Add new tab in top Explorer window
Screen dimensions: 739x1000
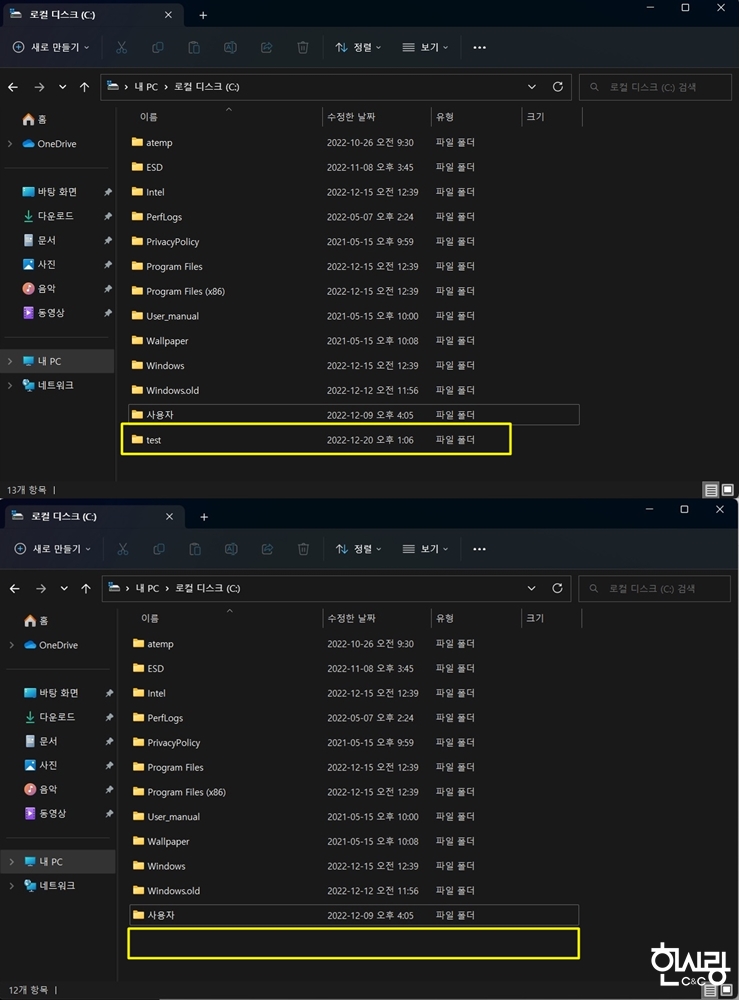[203, 15]
